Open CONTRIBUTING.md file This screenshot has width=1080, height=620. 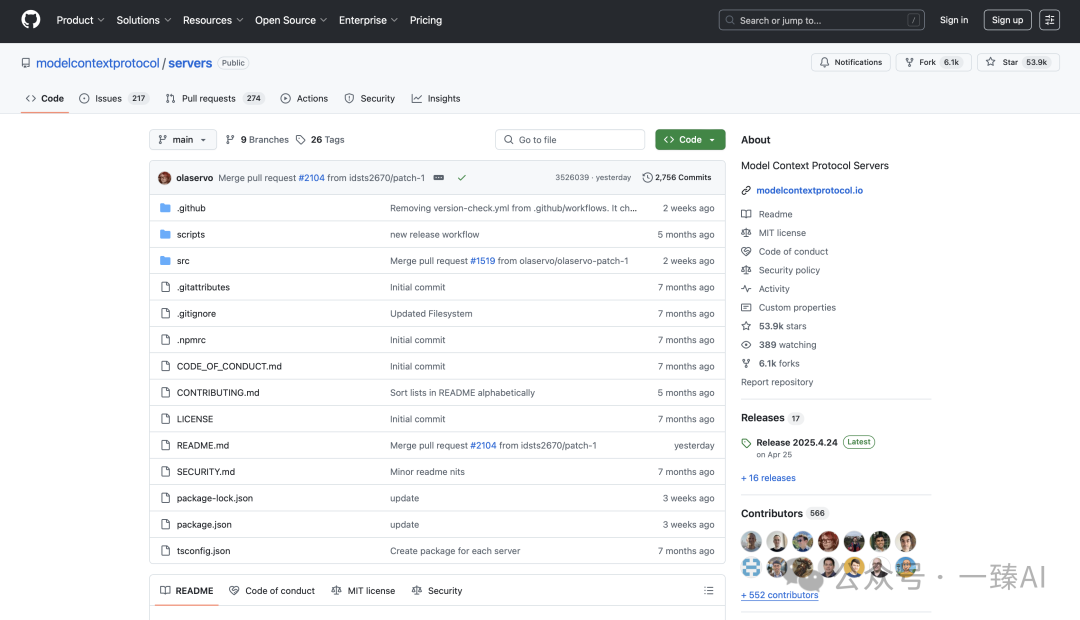click(218, 393)
